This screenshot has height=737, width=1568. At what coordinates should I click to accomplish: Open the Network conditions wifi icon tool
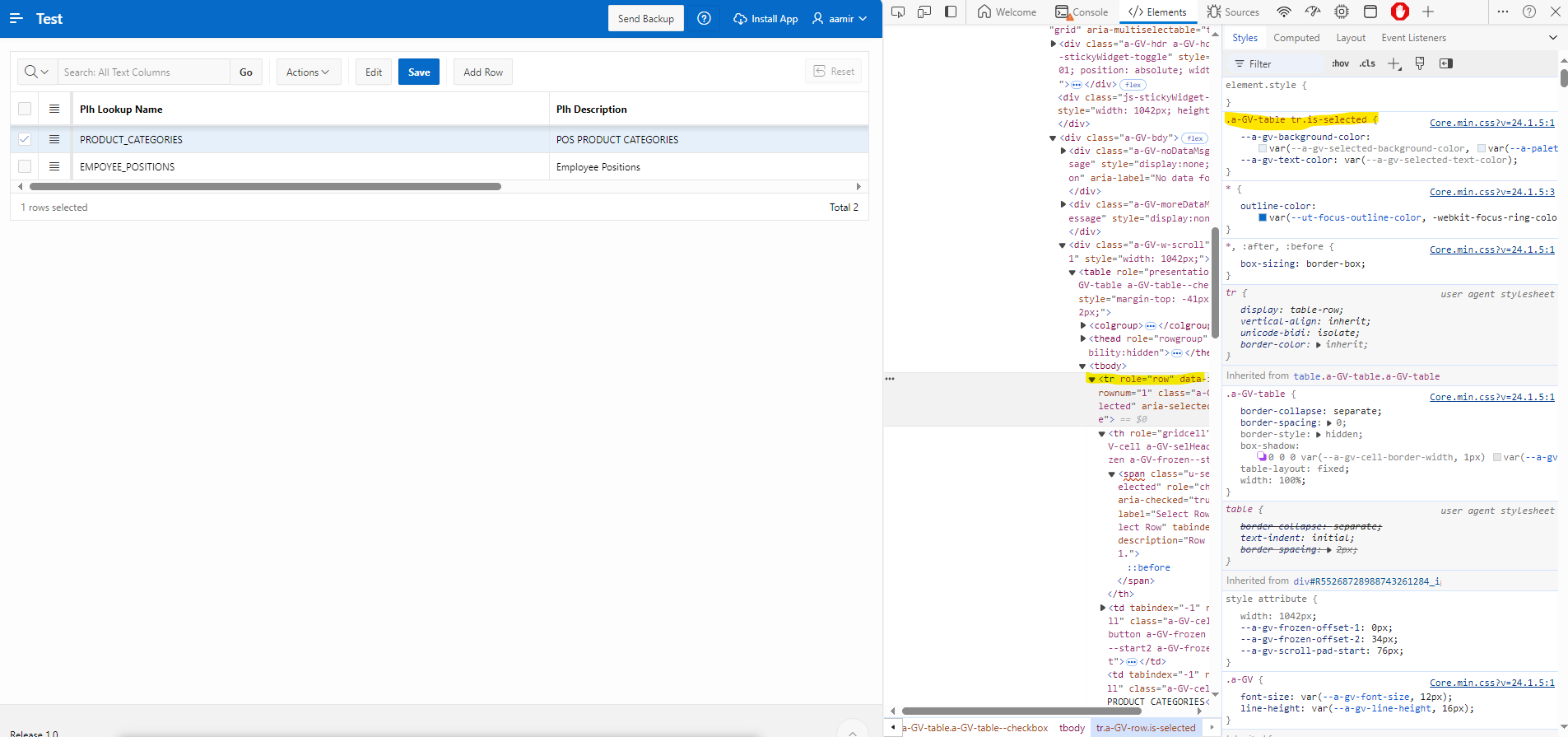click(1283, 12)
